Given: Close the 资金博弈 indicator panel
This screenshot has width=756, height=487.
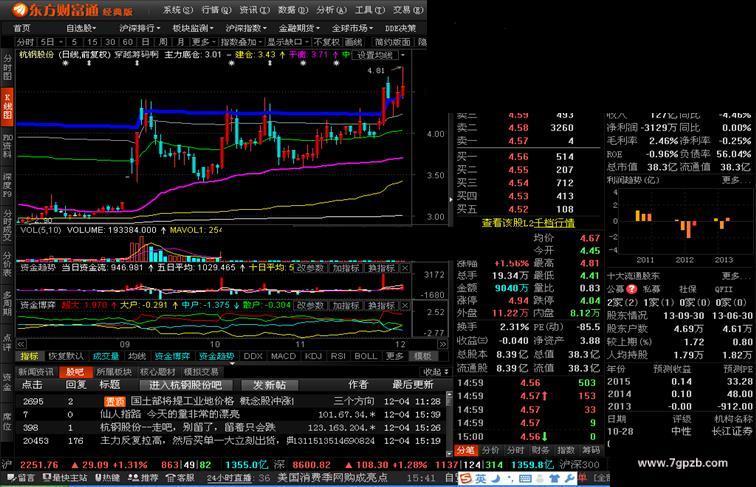Looking at the screenshot, I should (x=405, y=306).
